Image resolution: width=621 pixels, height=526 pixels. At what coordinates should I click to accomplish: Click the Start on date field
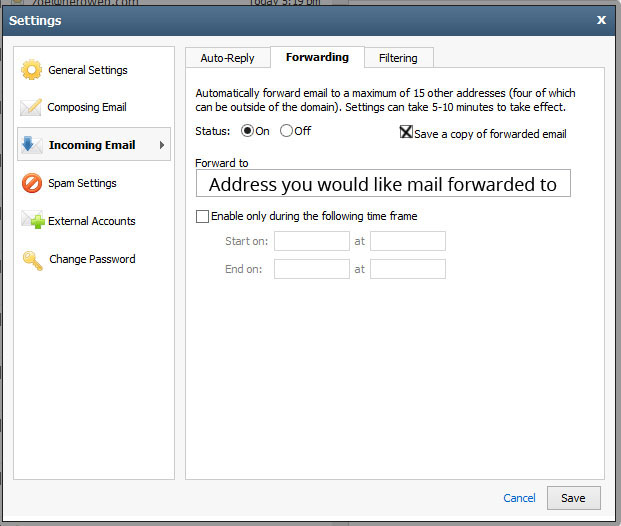point(312,241)
